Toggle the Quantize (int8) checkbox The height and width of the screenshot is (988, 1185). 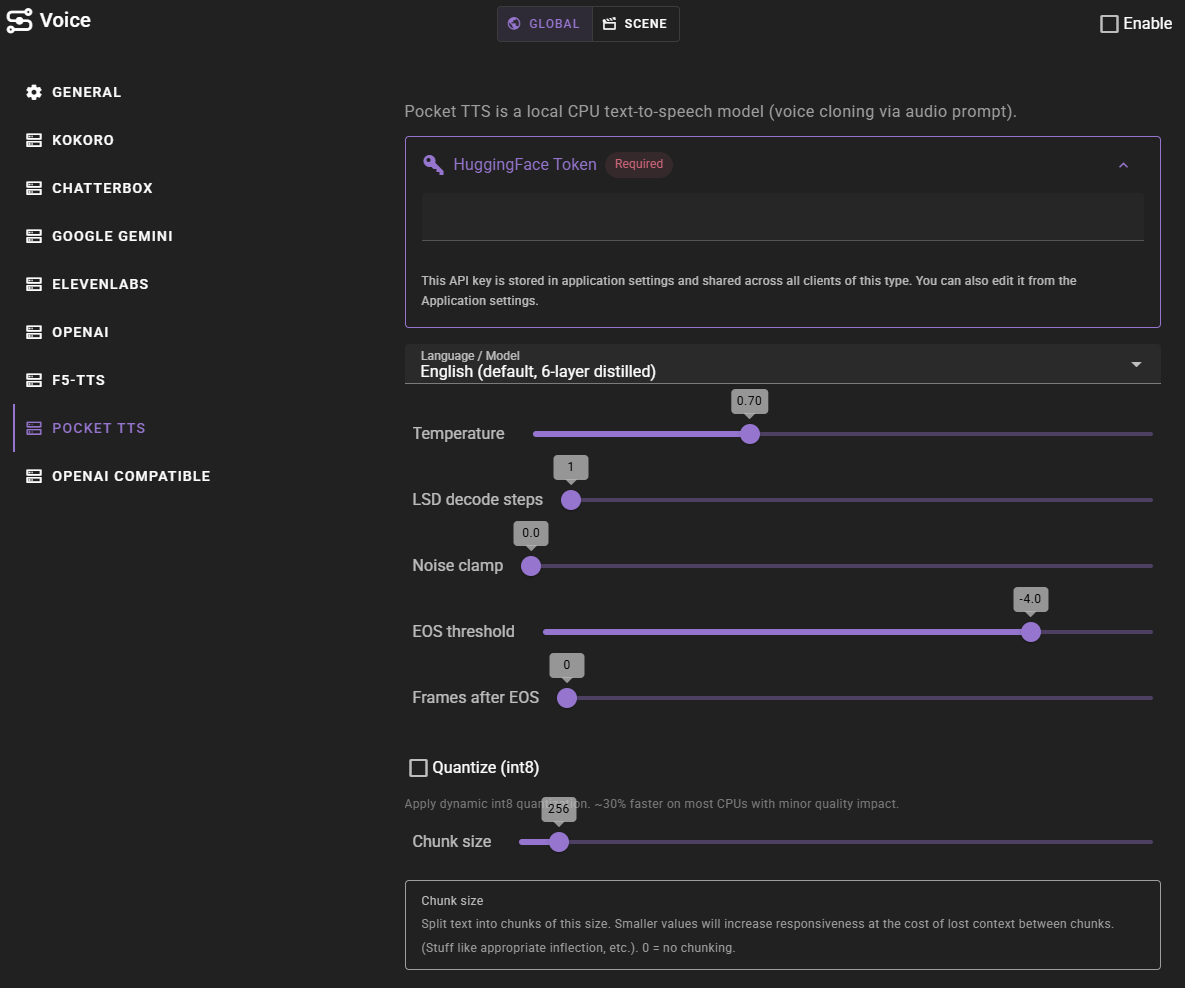pyautogui.click(x=418, y=768)
